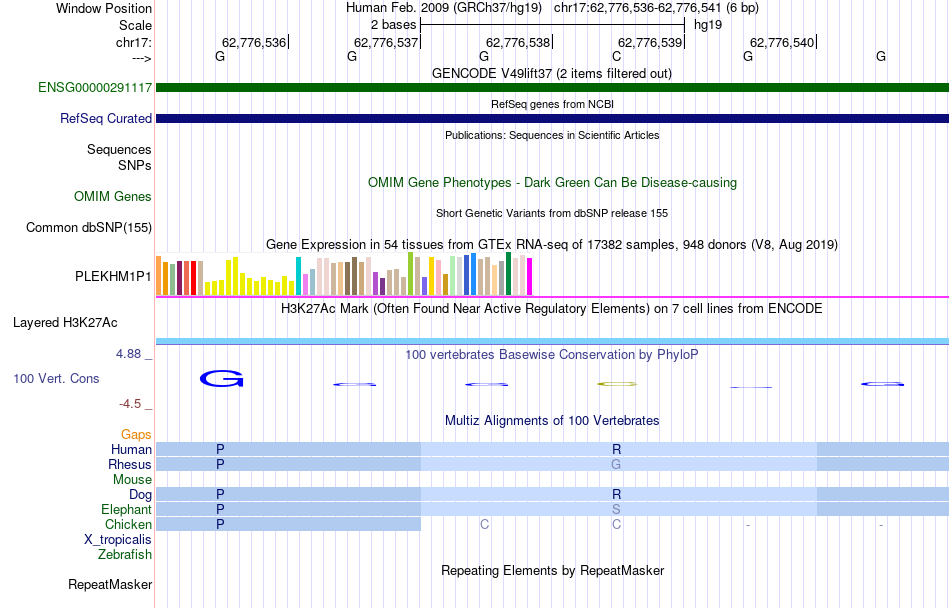
Task: Click the Mouse alignment row label
Action: [132, 480]
